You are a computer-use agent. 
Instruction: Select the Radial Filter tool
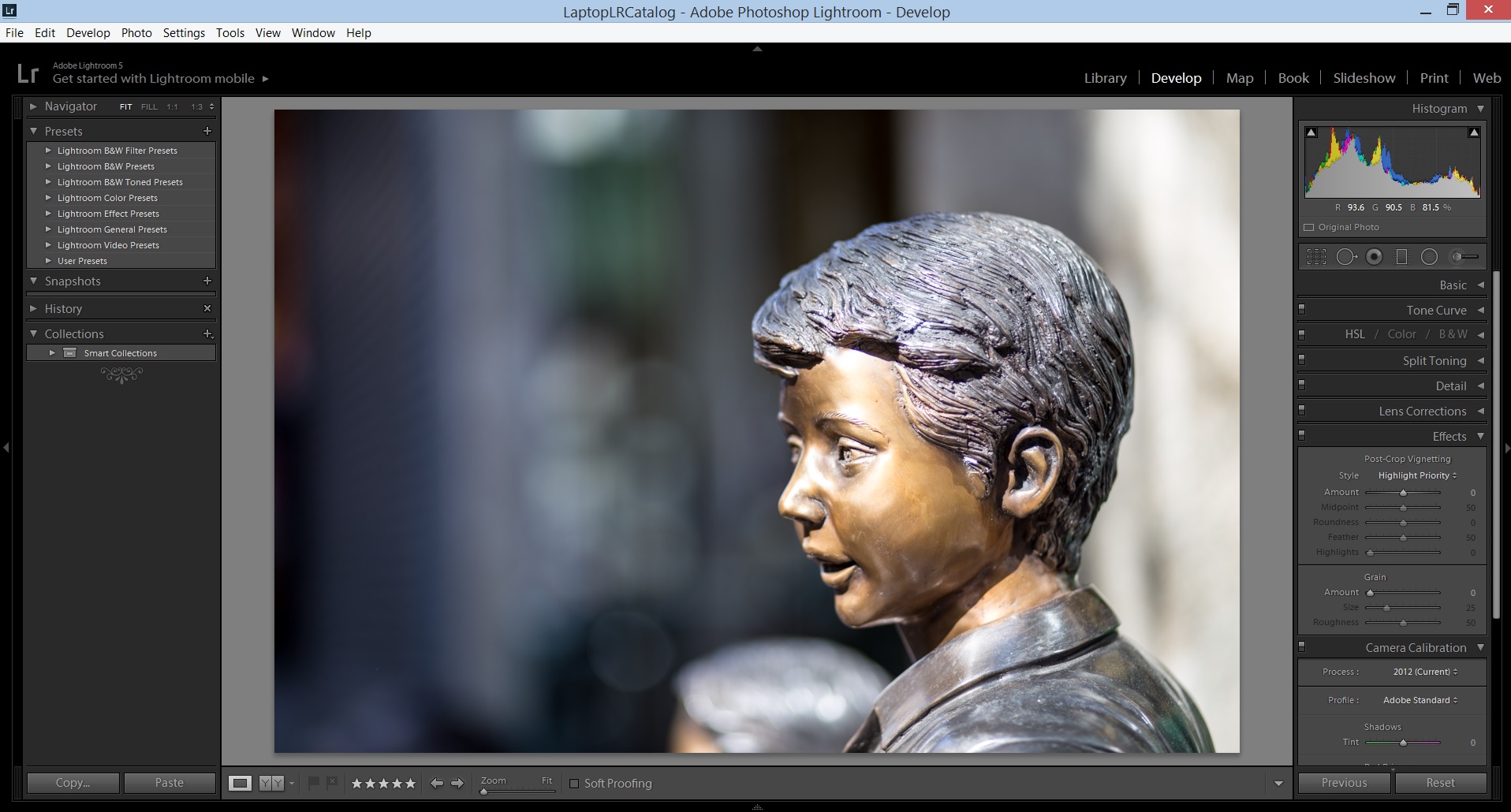click(x=1429, y=256)
